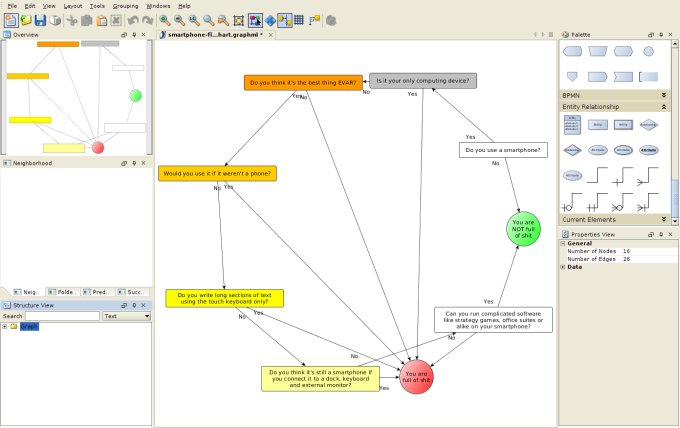This screenshot has width=680, height=428.
Task: Select the 'Do you use a smartphone?' node
Action: pyautogui.click(x=503, y=150)
